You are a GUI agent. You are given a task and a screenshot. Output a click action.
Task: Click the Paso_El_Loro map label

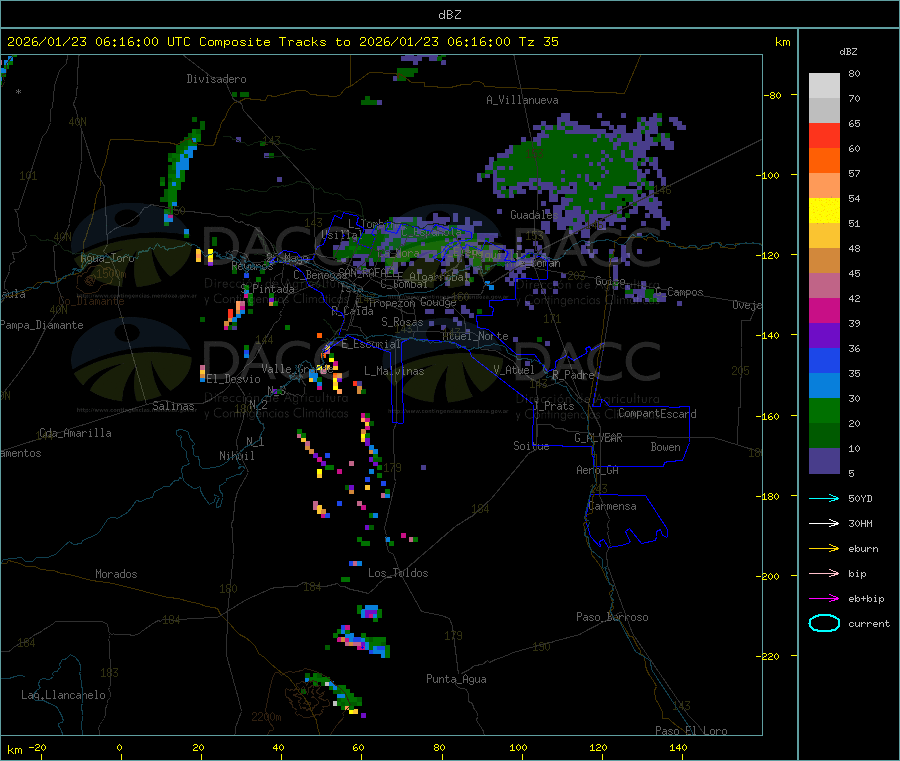click(x=692, y=731)
